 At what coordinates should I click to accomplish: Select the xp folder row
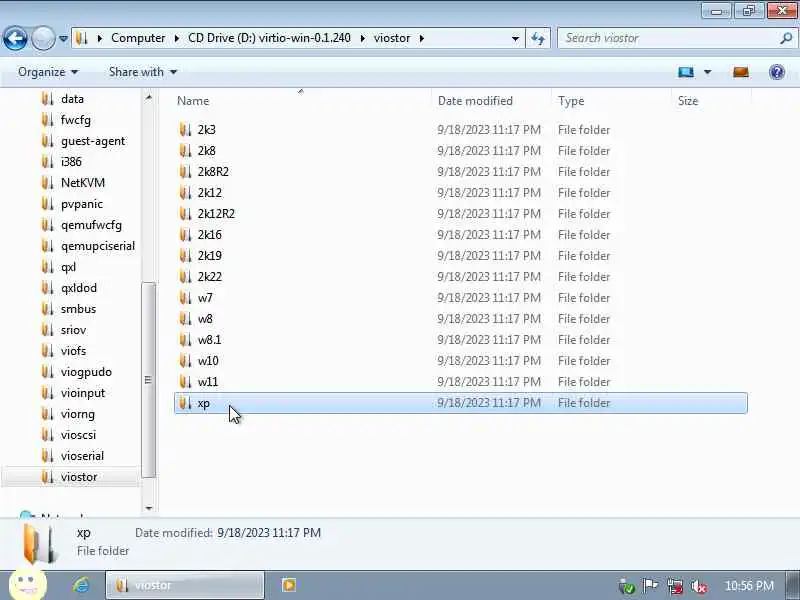(x=461, y=403)
